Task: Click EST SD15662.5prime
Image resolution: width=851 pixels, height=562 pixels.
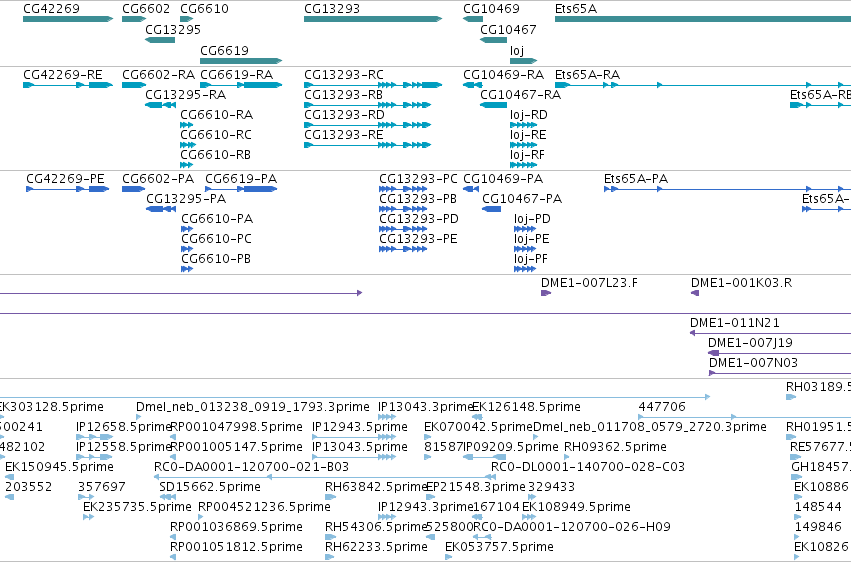Action: (x=209, y=487)
